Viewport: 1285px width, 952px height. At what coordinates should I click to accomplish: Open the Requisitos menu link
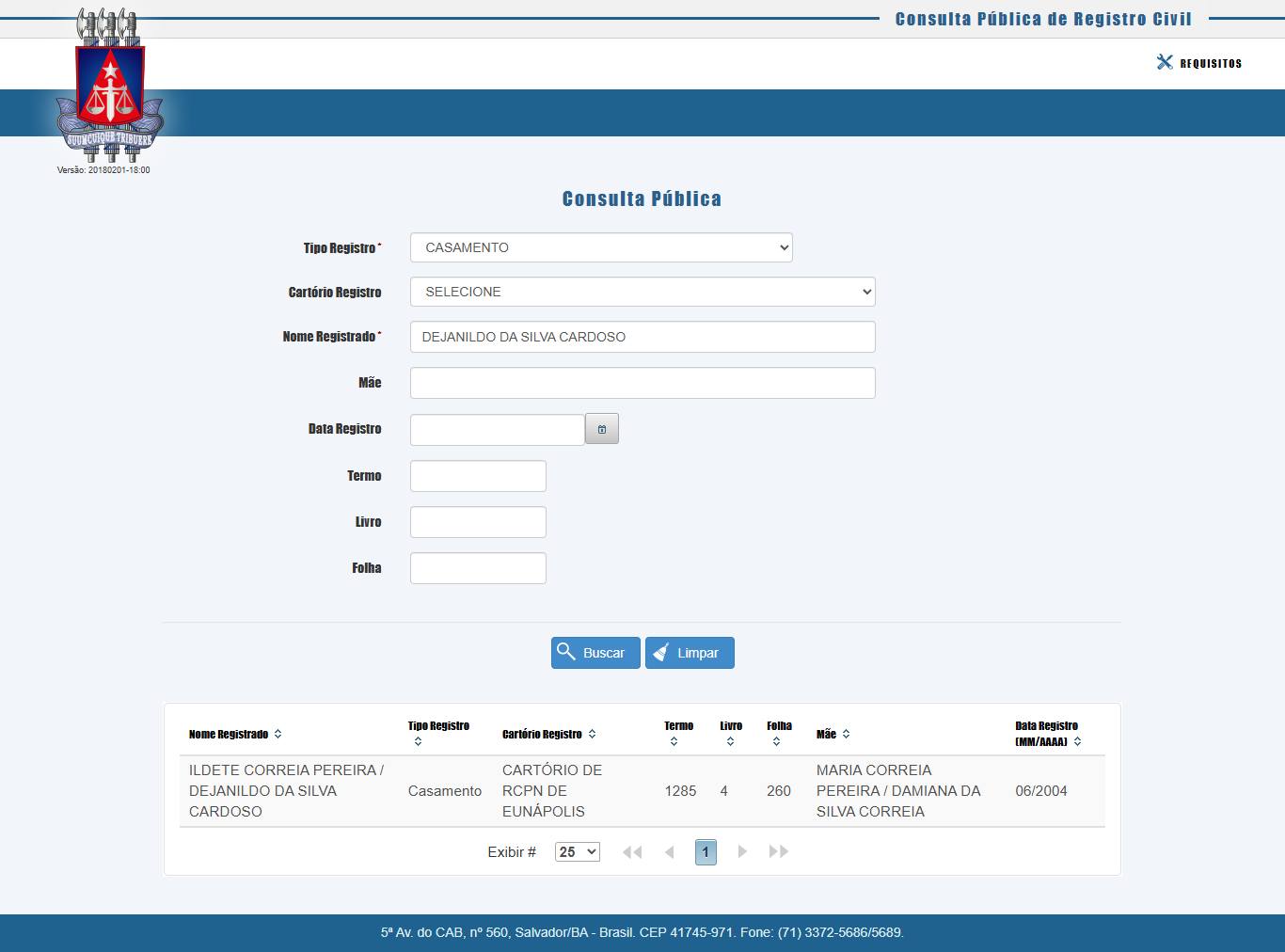(x=1211, y=63)
